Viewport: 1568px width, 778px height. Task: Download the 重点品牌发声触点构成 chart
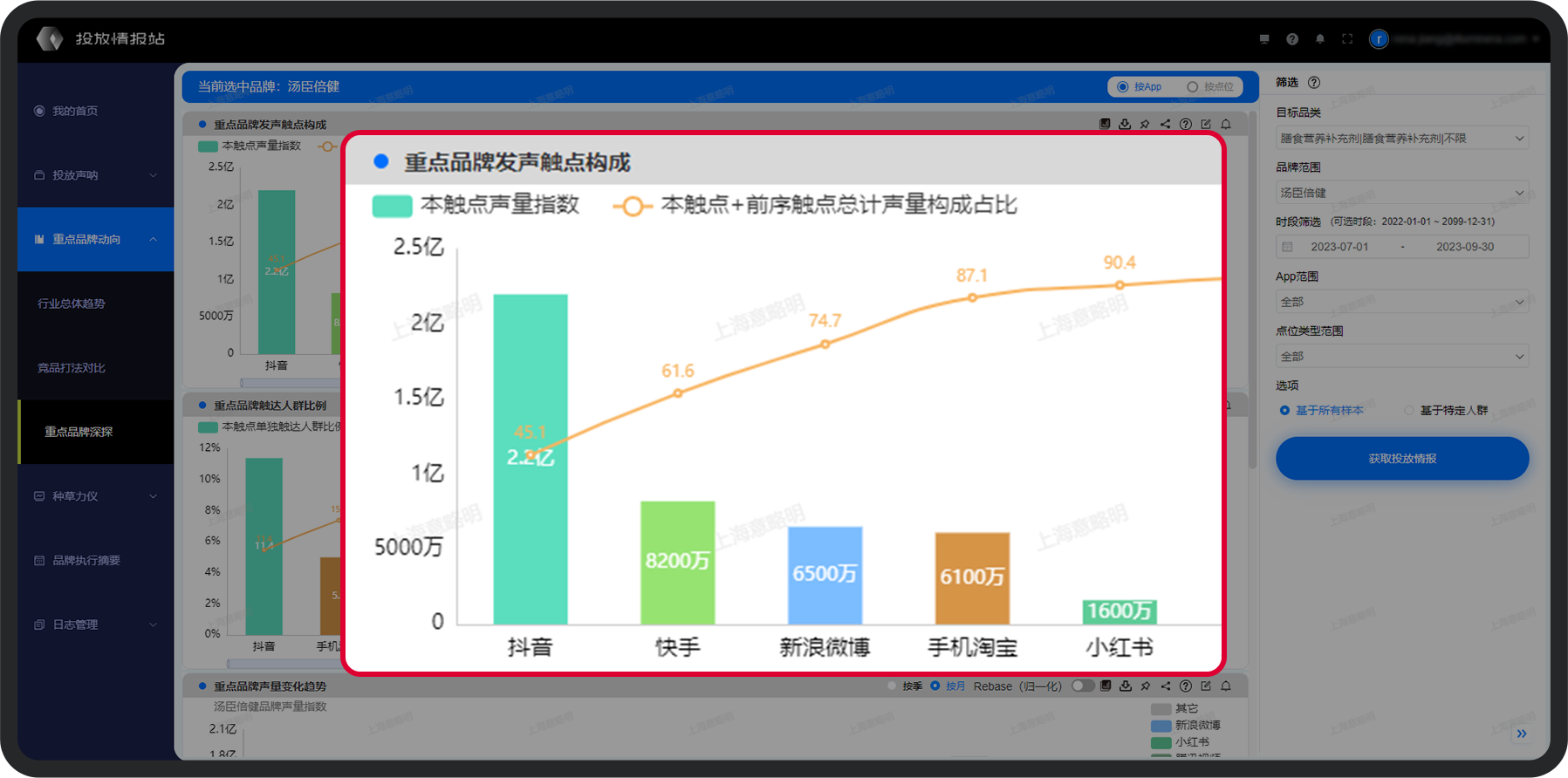tap(1125, 124)
